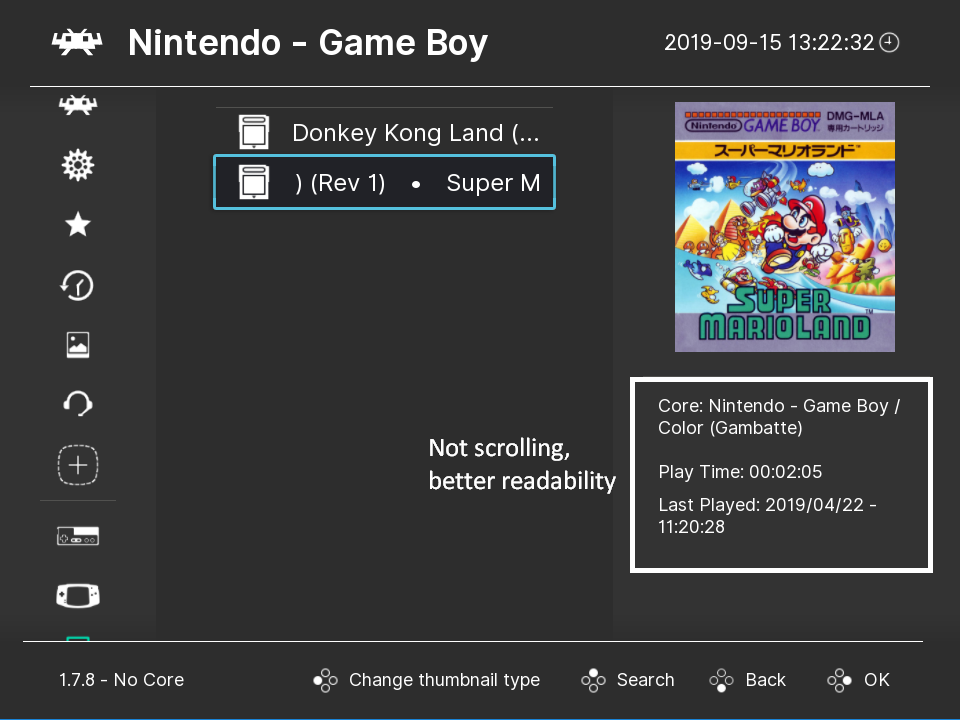
Task: Open the Favorites star tab
Action: [78, 224]
